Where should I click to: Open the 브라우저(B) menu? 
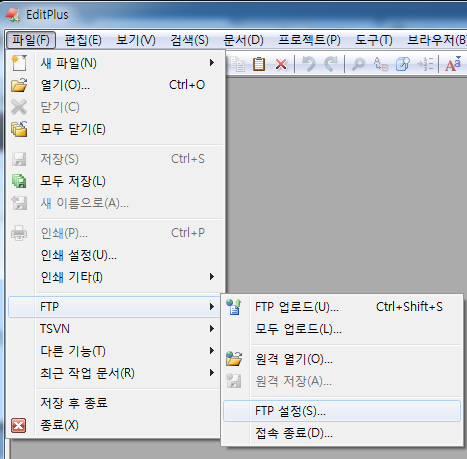436,40
